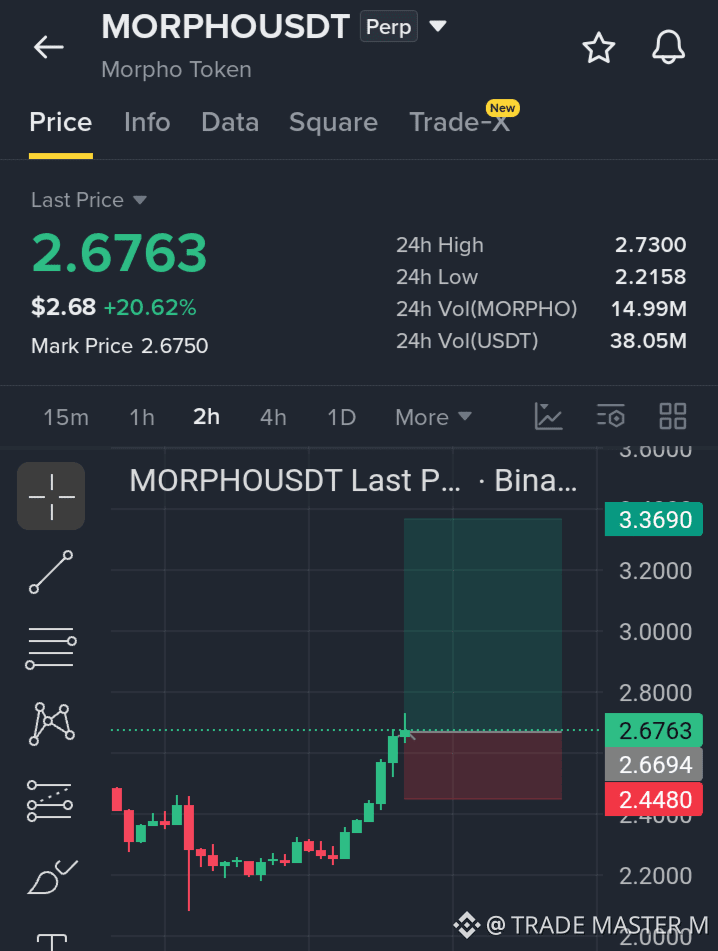
Task: Click the +20.62% change value
Action: tap(150, 307)
